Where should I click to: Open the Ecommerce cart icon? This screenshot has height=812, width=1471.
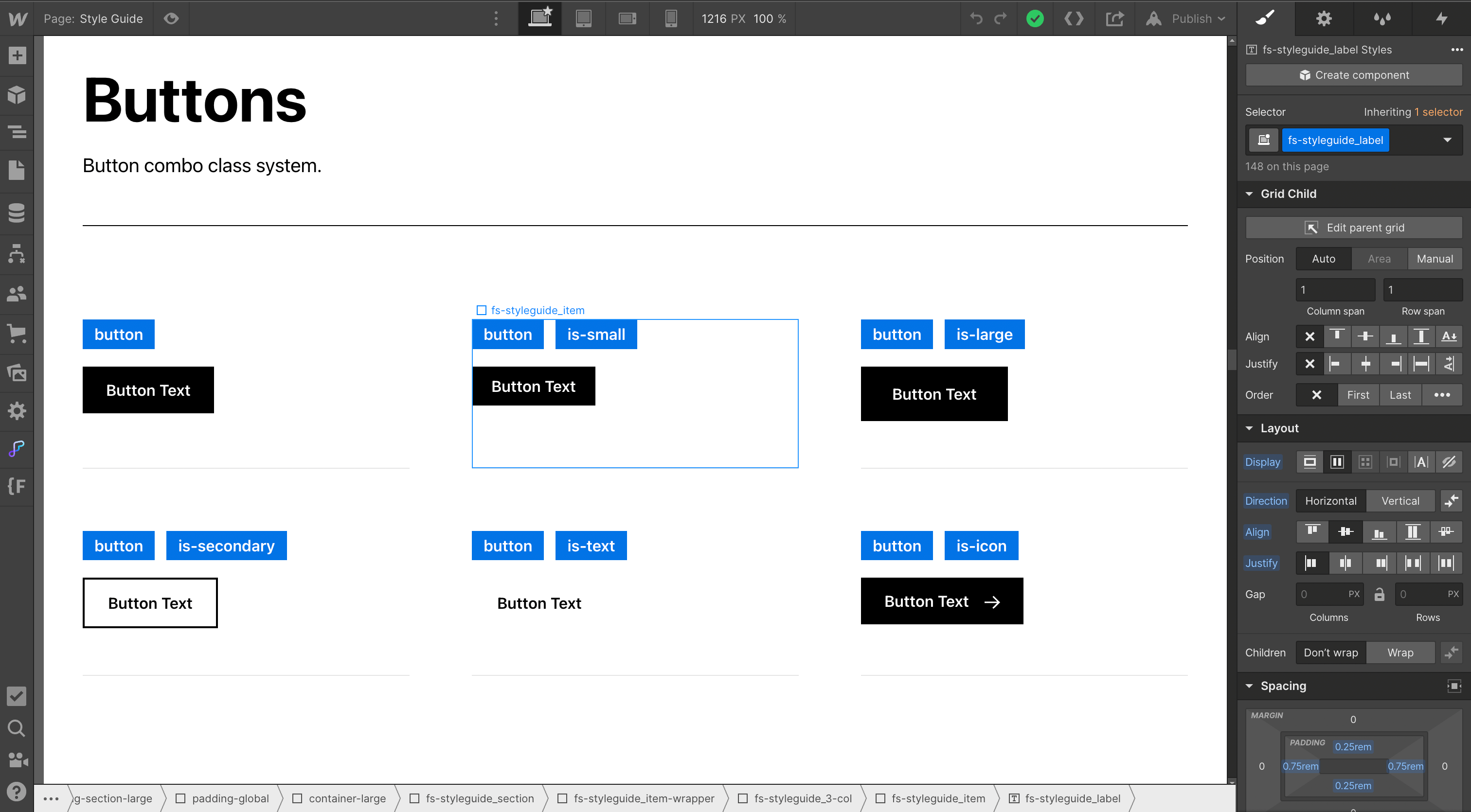pyautogui.click(x=17, y=333)
